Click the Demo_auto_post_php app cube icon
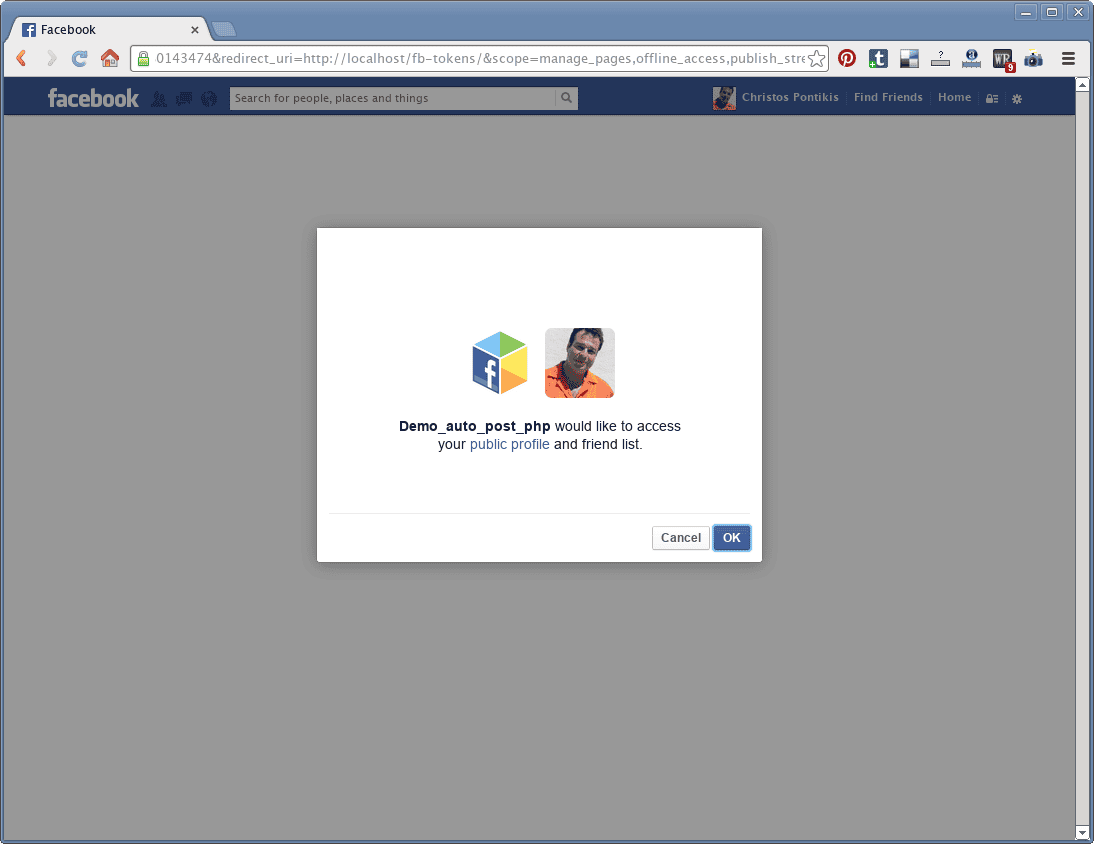Screen dimensions: 1094x844 point(500,363)
